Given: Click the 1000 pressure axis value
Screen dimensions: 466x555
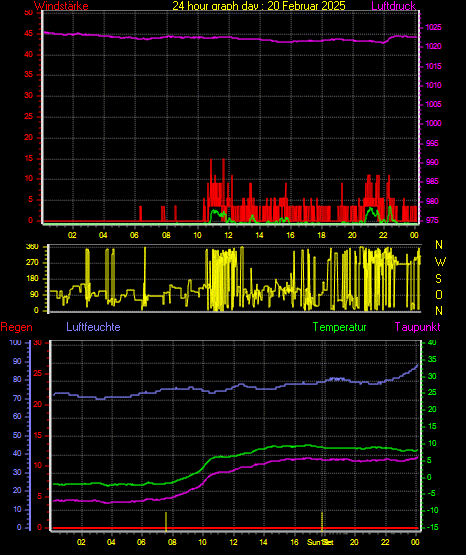Looking at the screenshot, I should (433, 123).
